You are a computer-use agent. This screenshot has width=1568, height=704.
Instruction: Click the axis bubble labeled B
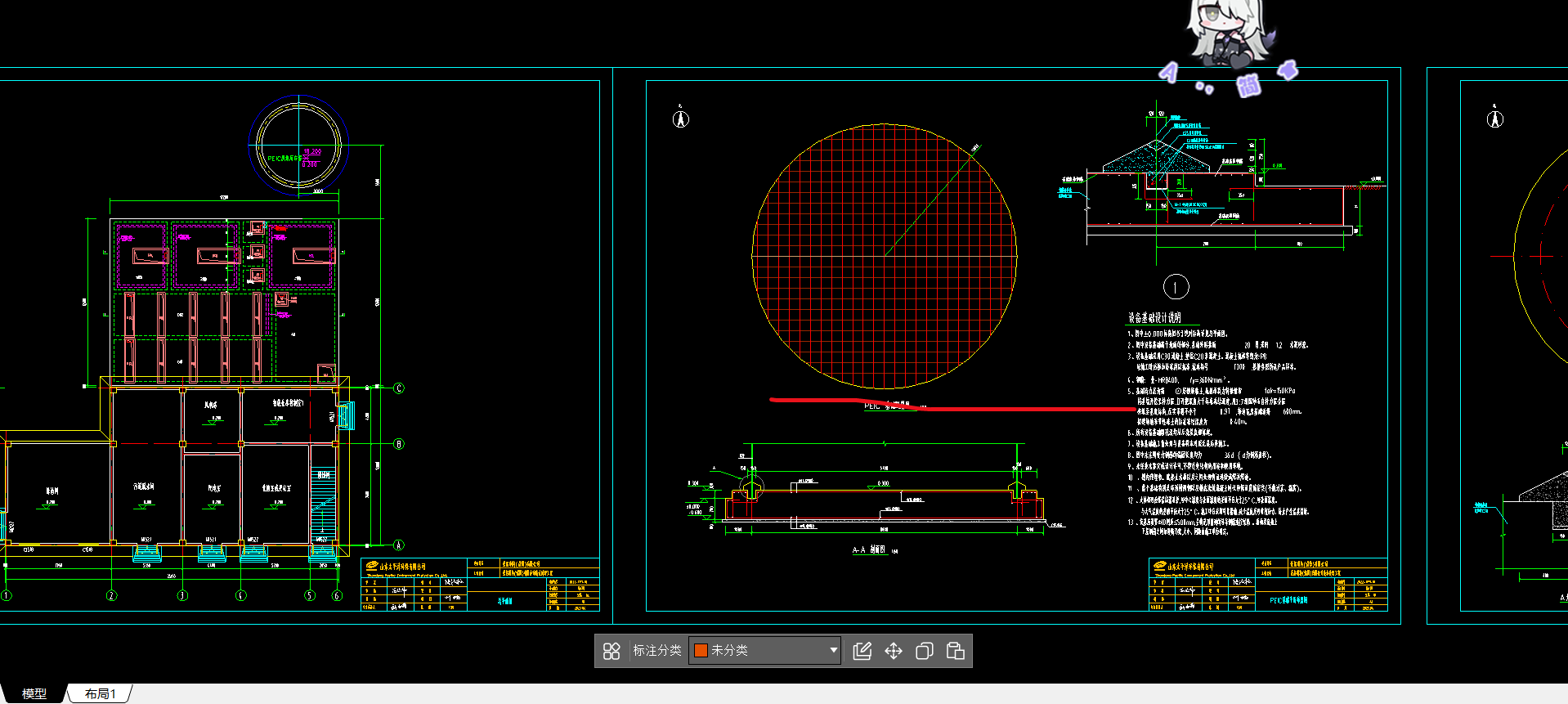coord(399,444)
